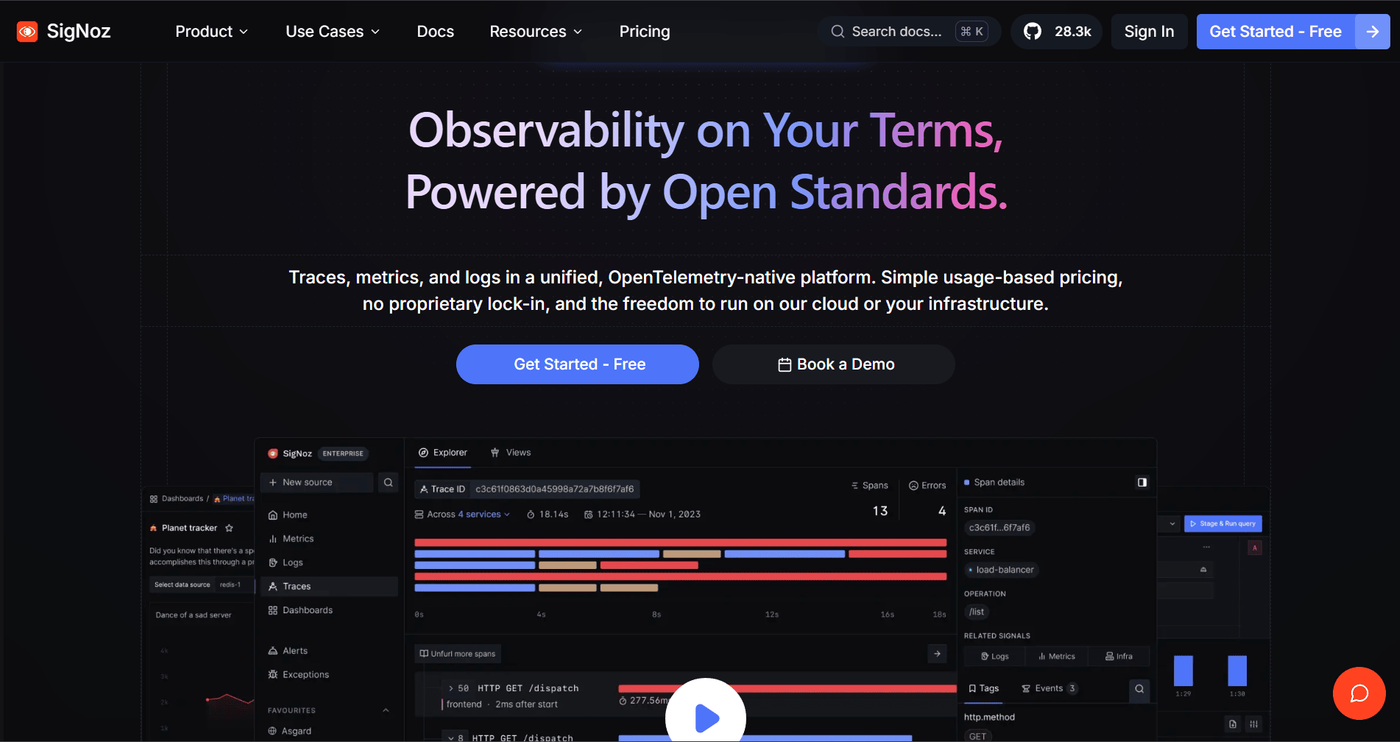1400x742 pixels.
Task: Click the hero Get Started - Free button
Action: coord(578,364)
